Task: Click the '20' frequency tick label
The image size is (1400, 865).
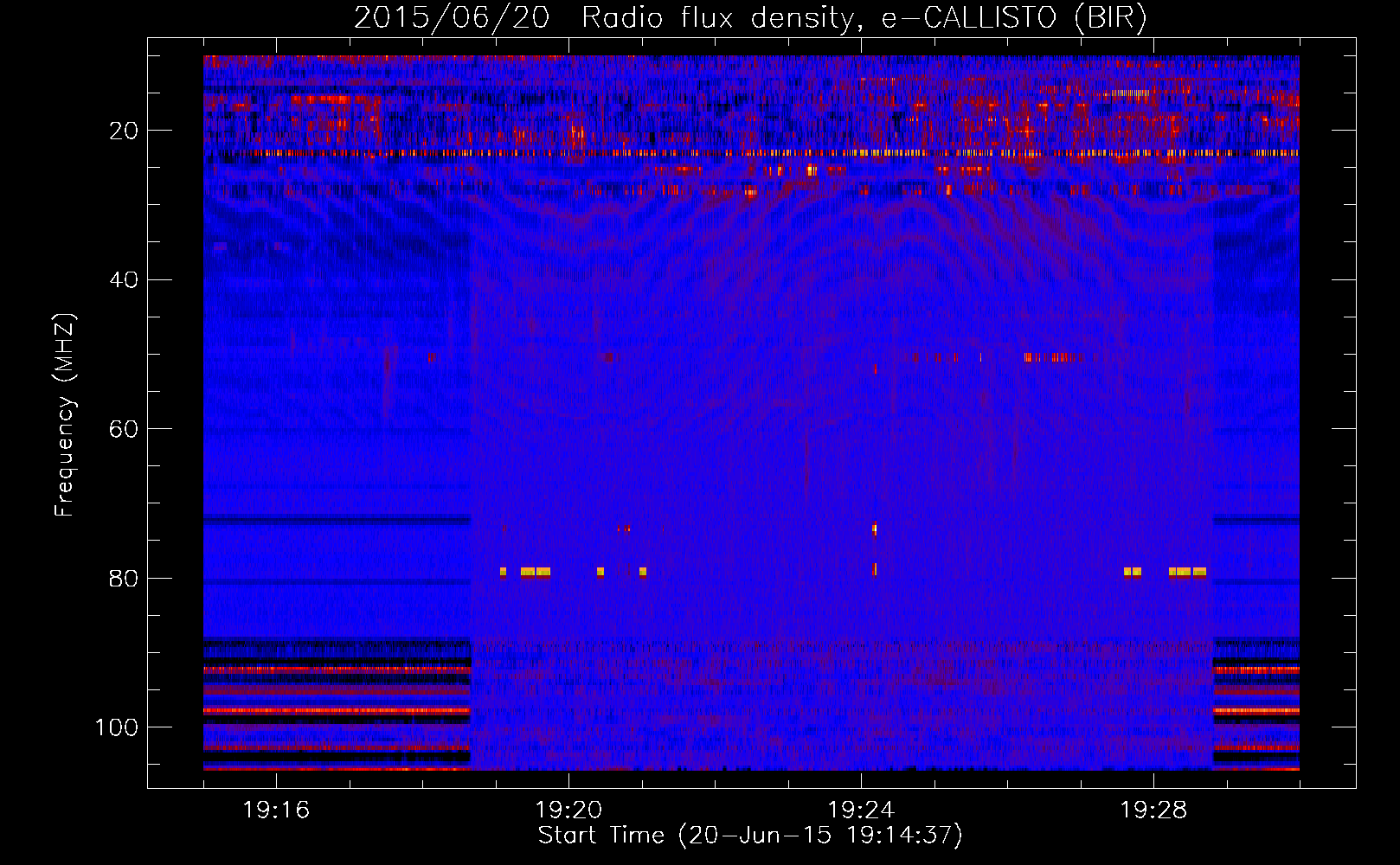Action: point(125,131)
